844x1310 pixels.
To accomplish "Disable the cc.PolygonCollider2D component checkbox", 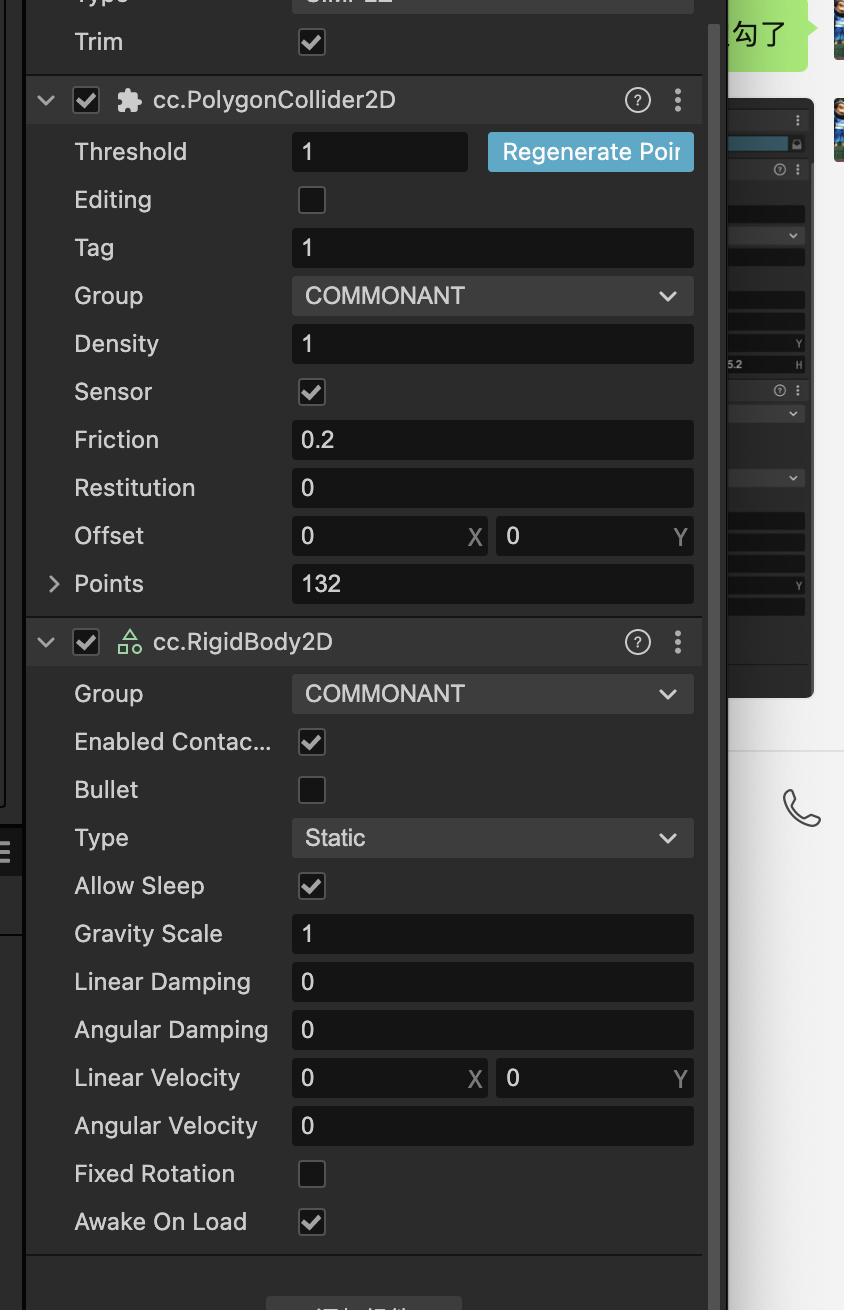I will (x=86, y=100).
